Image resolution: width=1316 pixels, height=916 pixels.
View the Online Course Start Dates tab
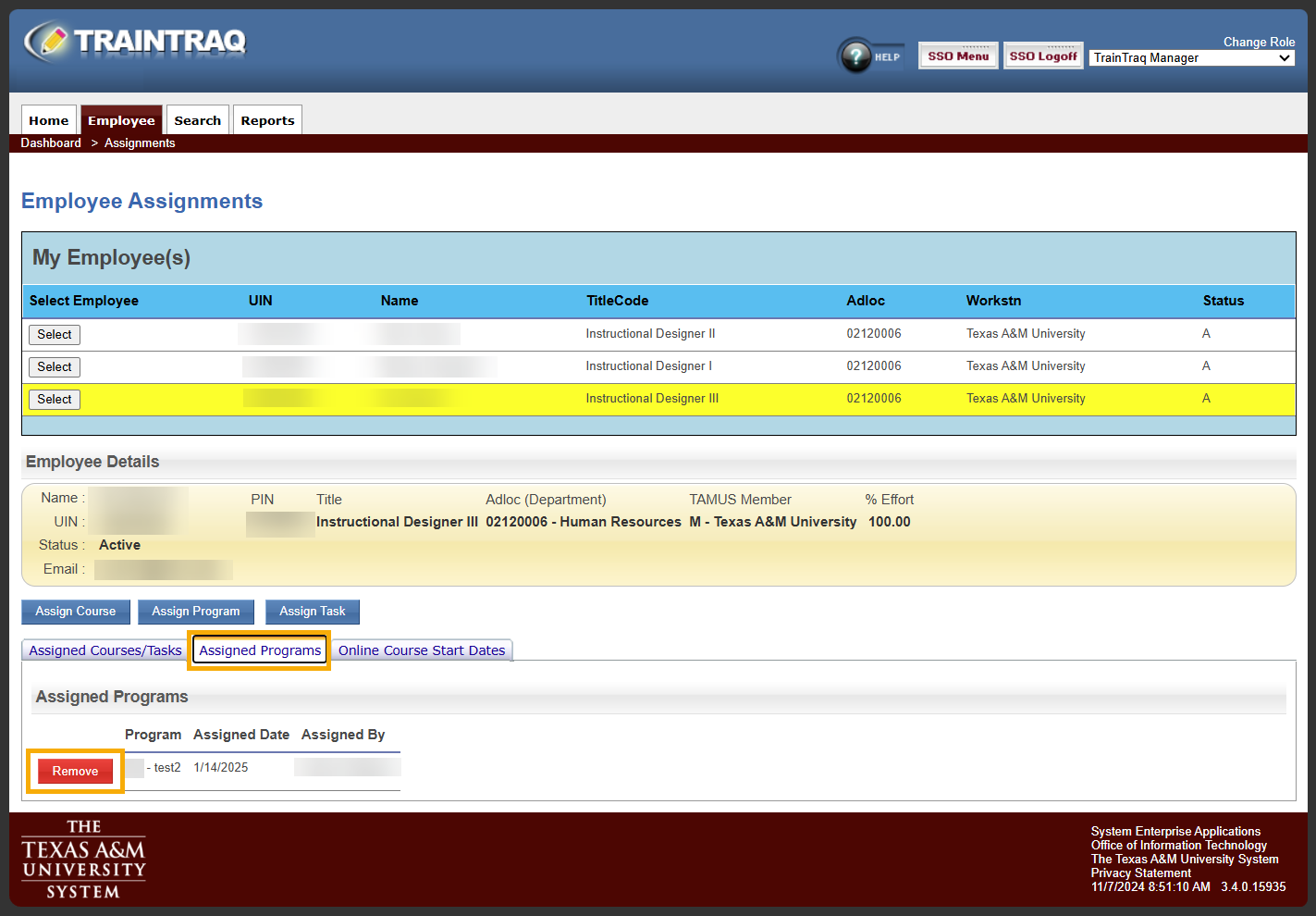[x=422, y=650]
